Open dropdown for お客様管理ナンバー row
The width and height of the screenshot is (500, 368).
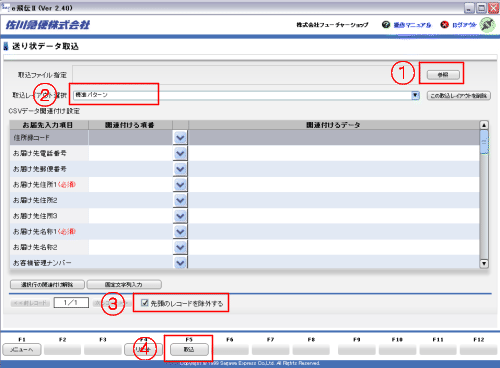180,262
